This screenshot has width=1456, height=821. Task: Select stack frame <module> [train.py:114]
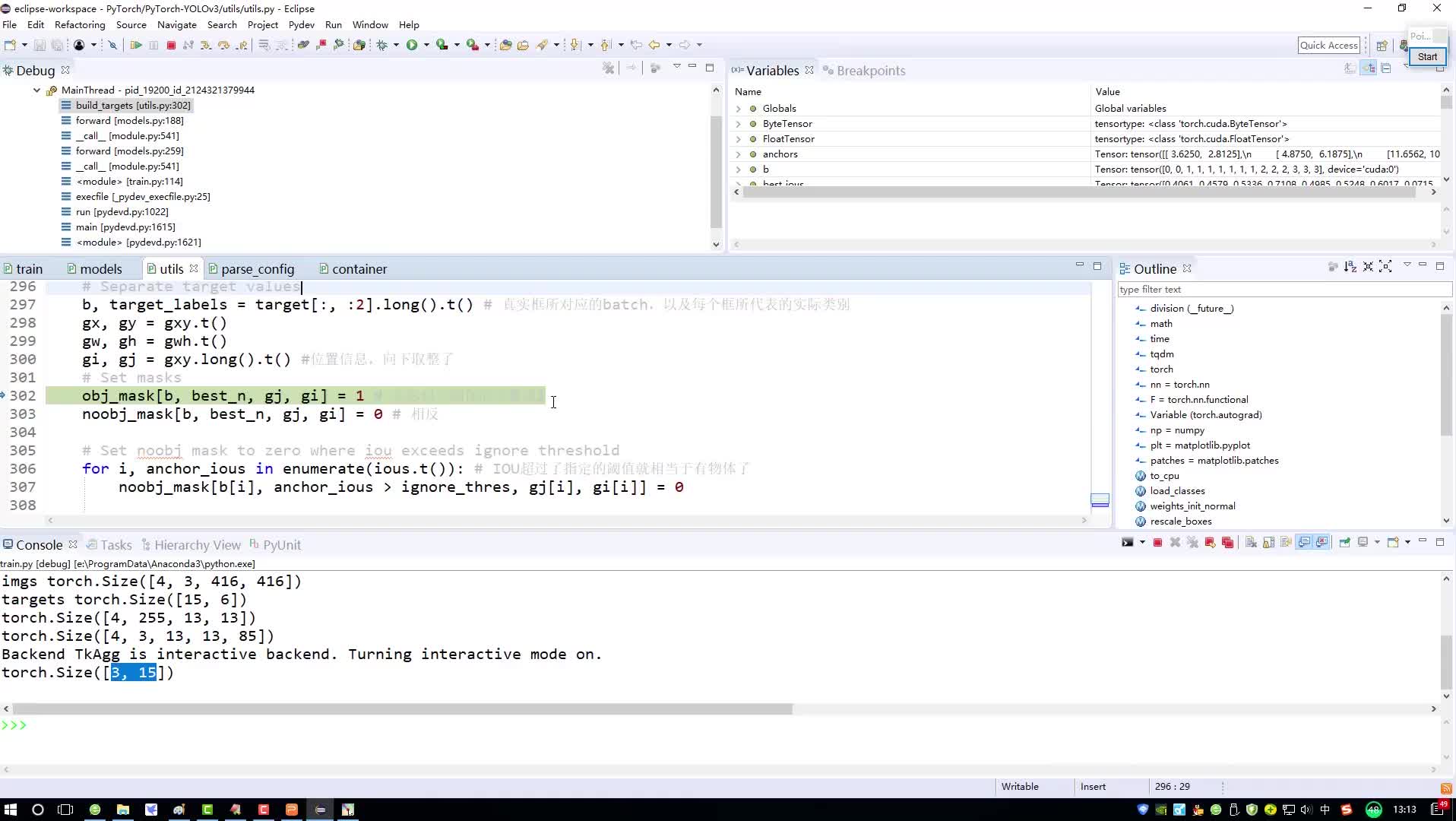click(x=129, y=181)
